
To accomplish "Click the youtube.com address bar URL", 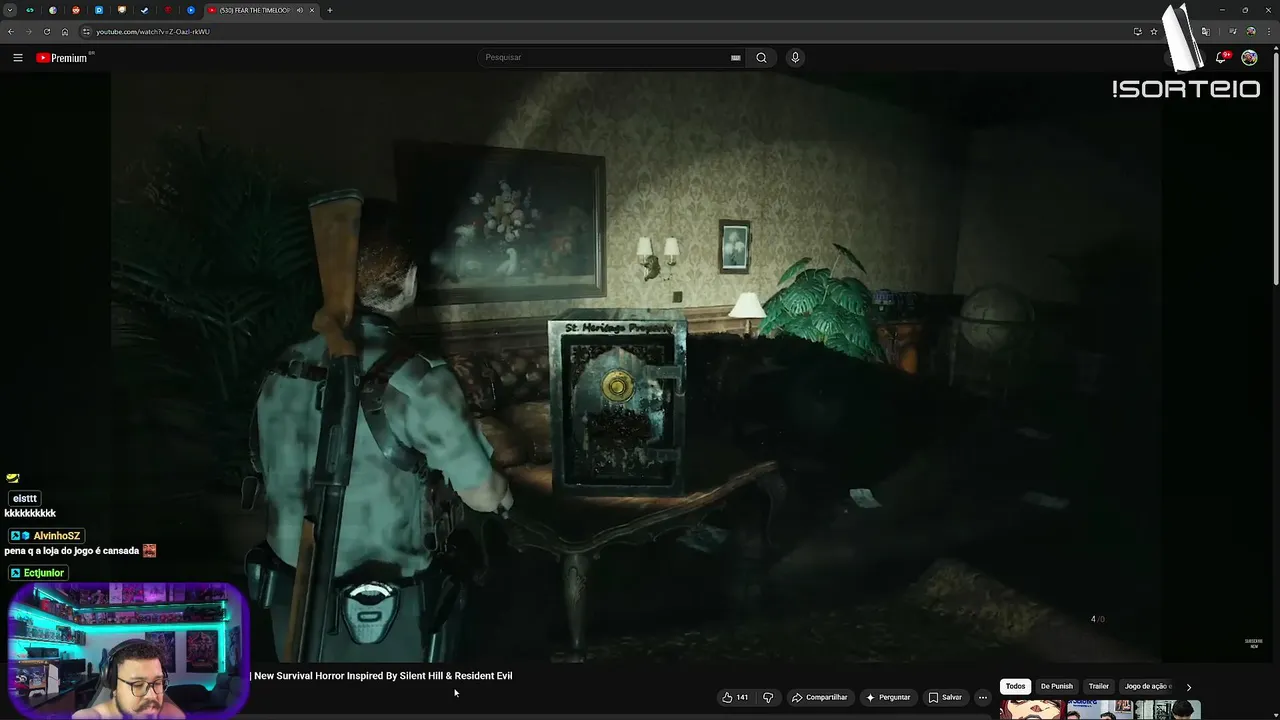I will (x=153, y=31).
